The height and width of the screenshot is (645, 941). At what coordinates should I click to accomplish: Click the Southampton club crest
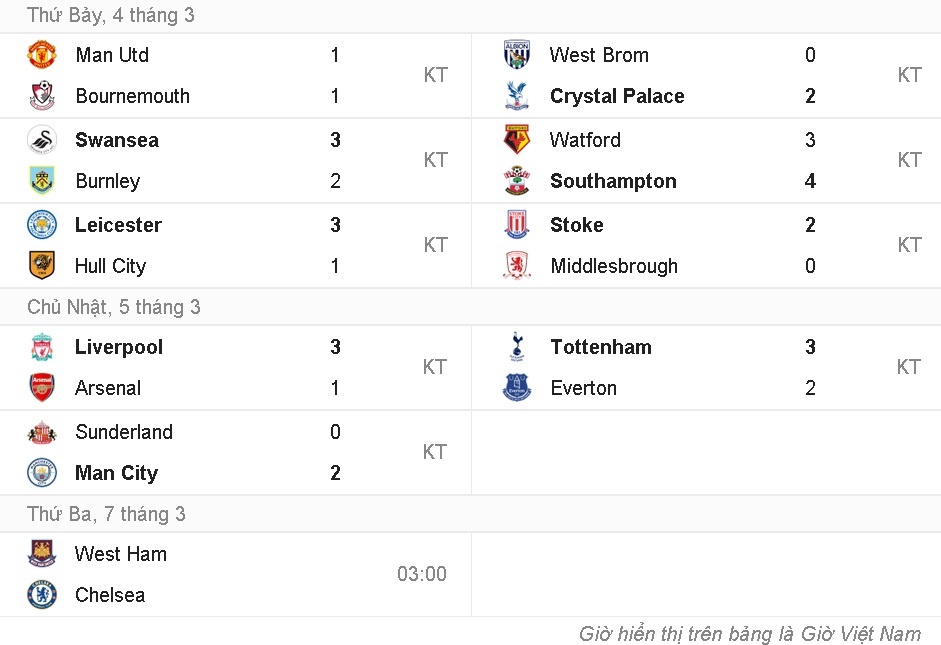[x=517, y=181]
